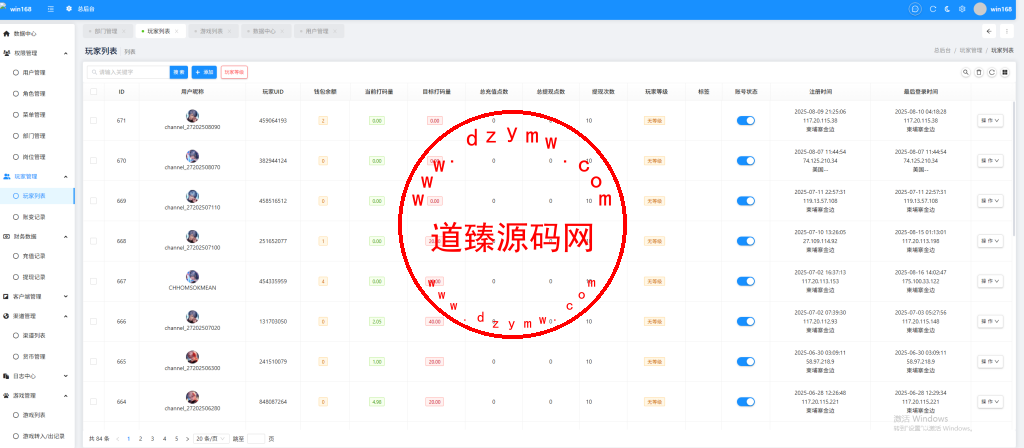Click avatar of player ID 671
The width and height of the screenshot is (1024, 448).
192,116
